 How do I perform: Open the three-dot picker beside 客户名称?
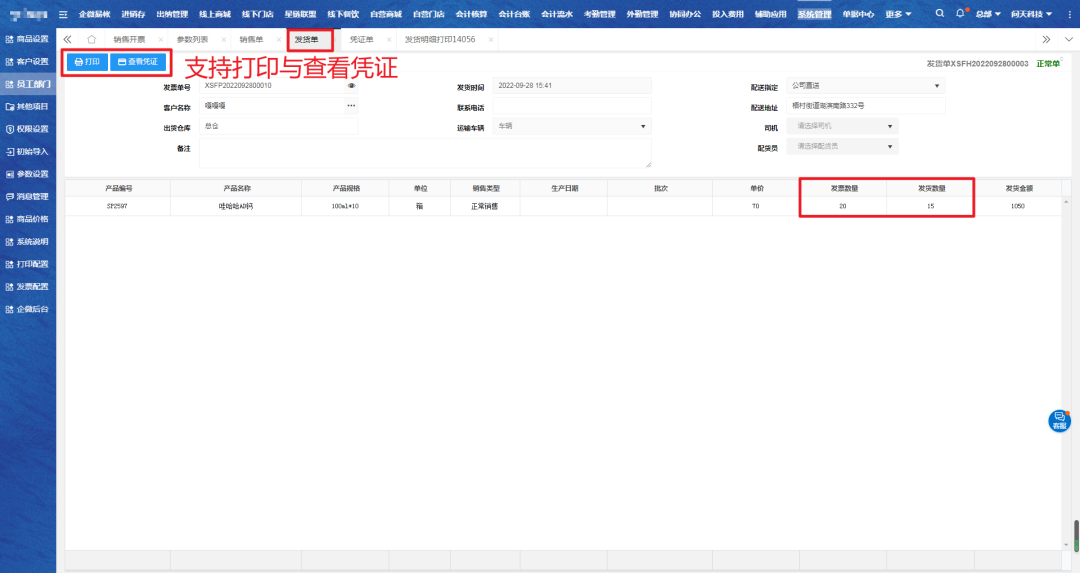coord(351,106)
